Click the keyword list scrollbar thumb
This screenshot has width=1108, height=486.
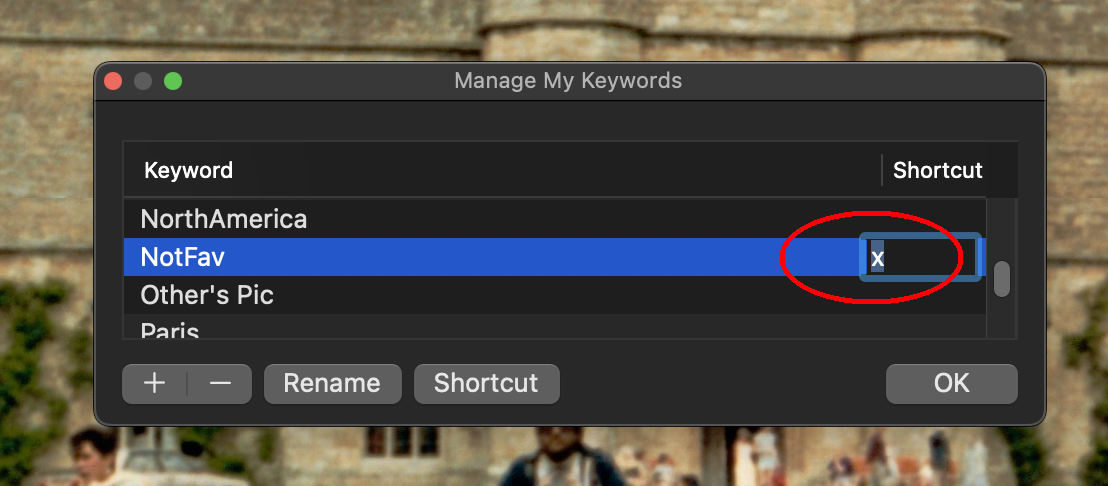click(1001, 279)
